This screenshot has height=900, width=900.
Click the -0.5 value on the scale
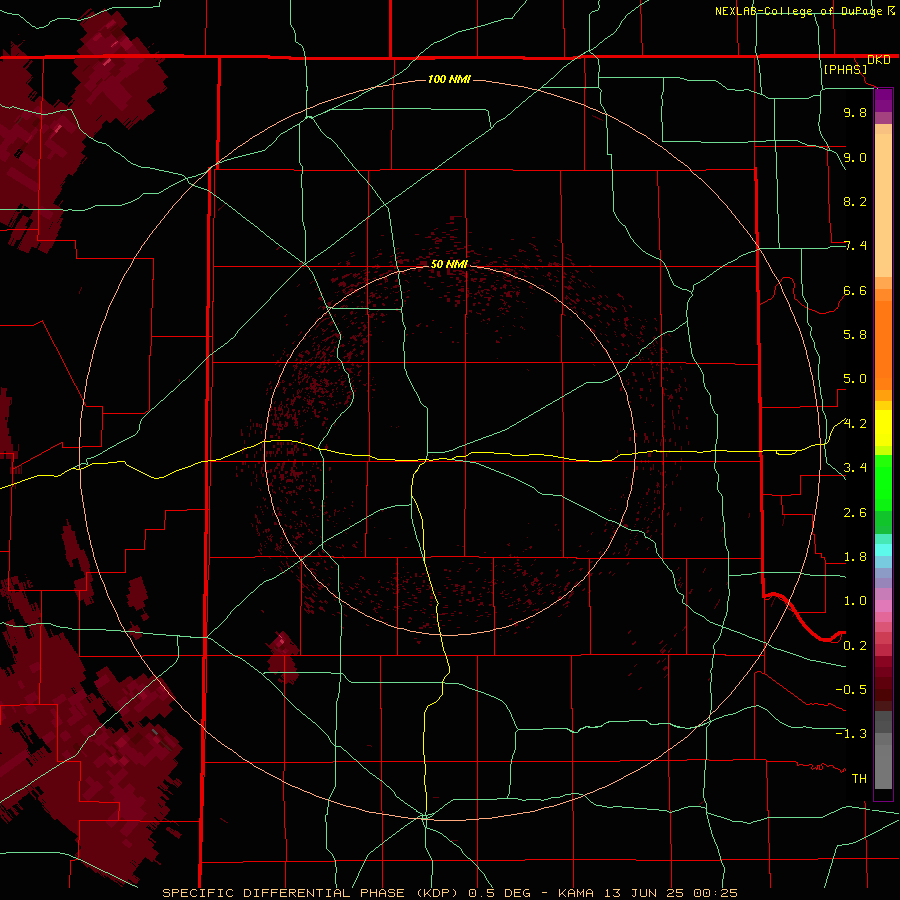click(x=851, y=690)
